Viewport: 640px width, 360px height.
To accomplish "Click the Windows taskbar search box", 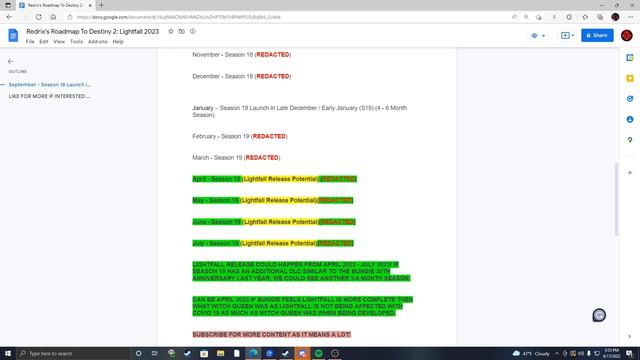I will (x=73, y=353).
